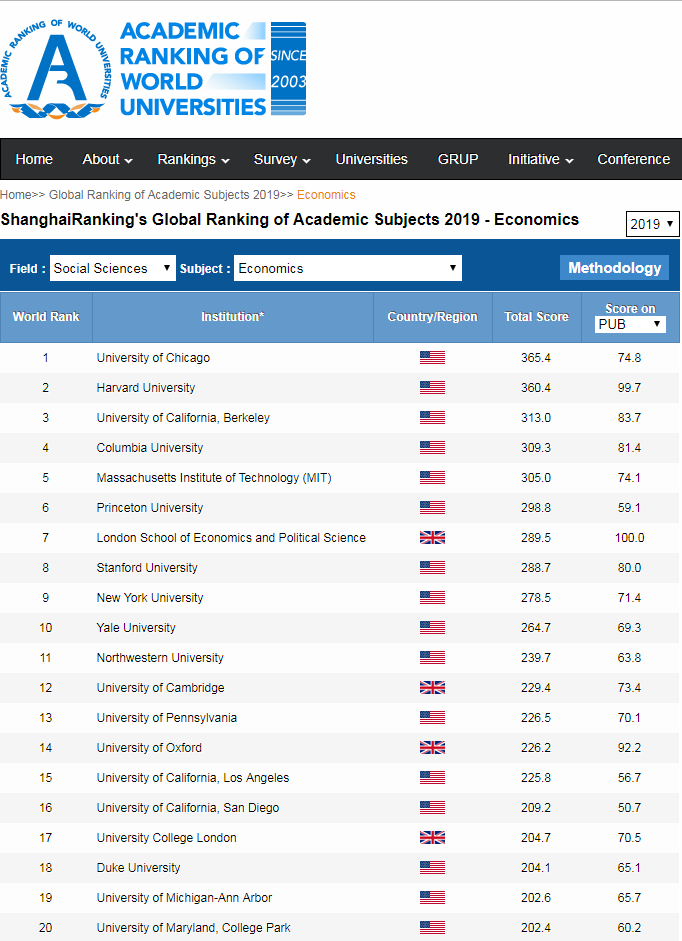Open Massachusetts Institute of Technology (MIT) link
This screenshot has width=682, height=941.
pos(214,478)
